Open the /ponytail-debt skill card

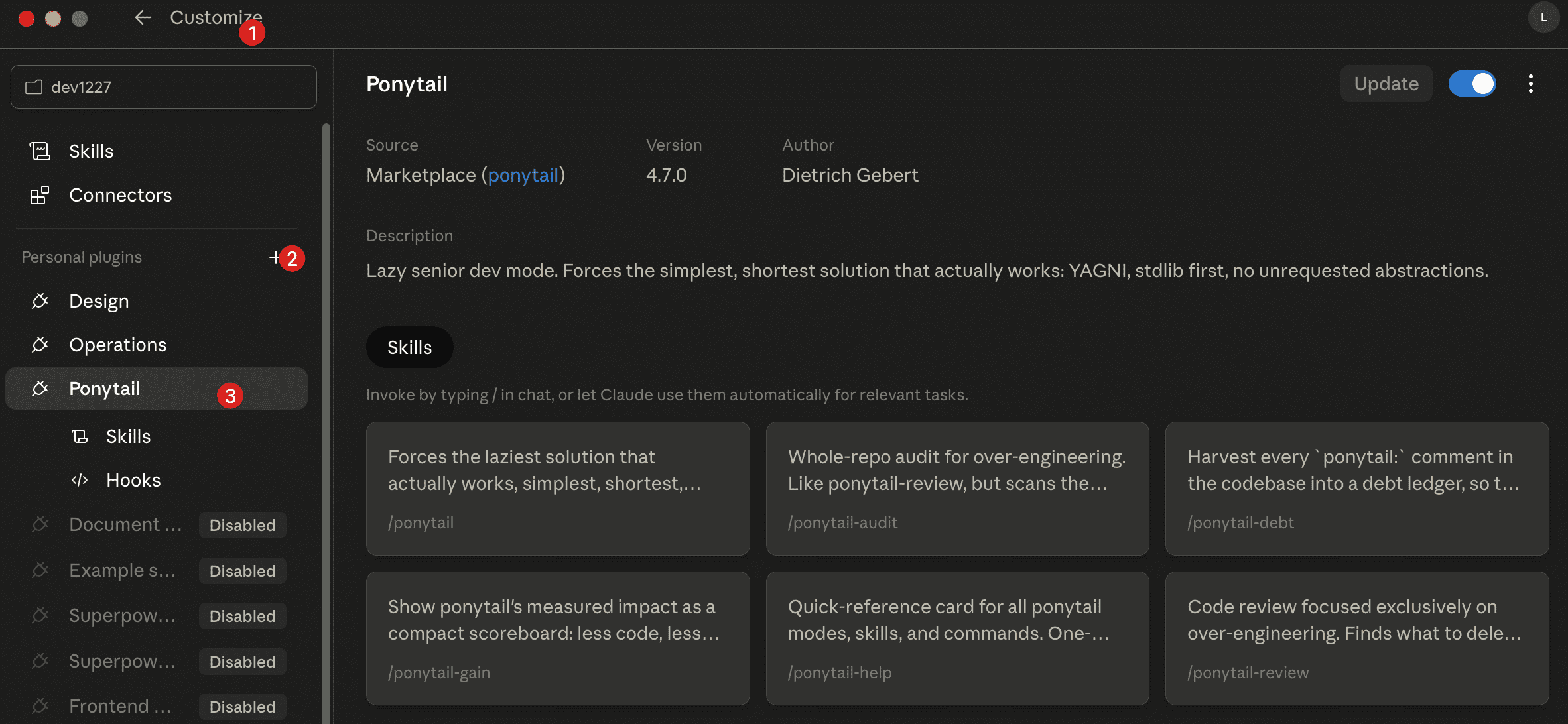point(1357,489)
